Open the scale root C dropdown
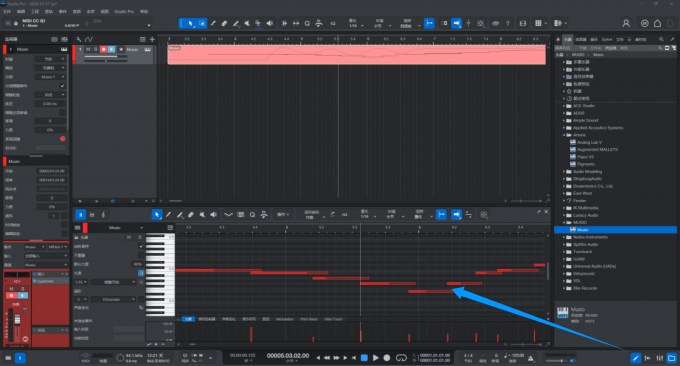 [x=82, y=300]
